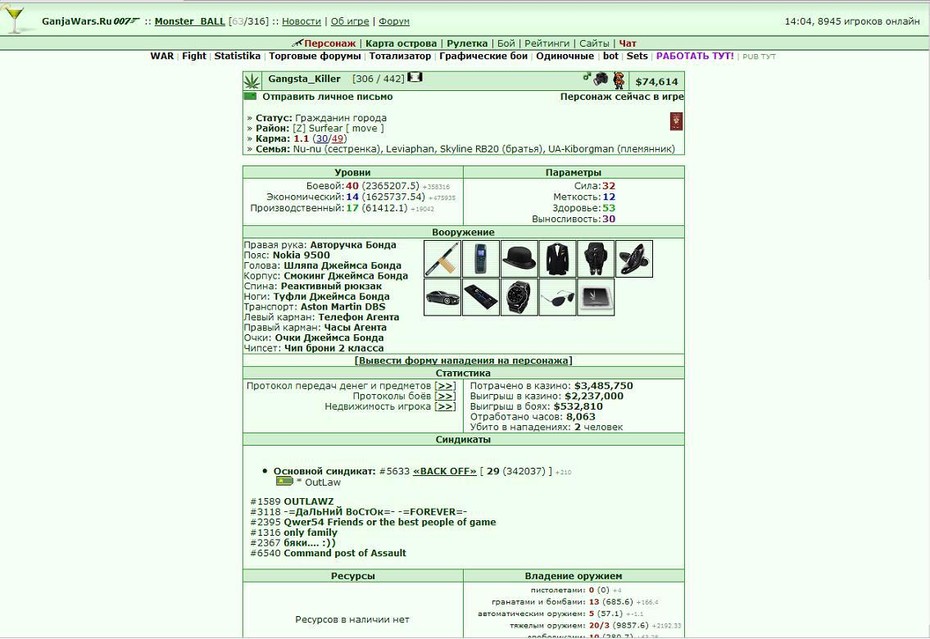Go to the Fight shortcut link
Screen dimensions: 930x639
[194, 56]
